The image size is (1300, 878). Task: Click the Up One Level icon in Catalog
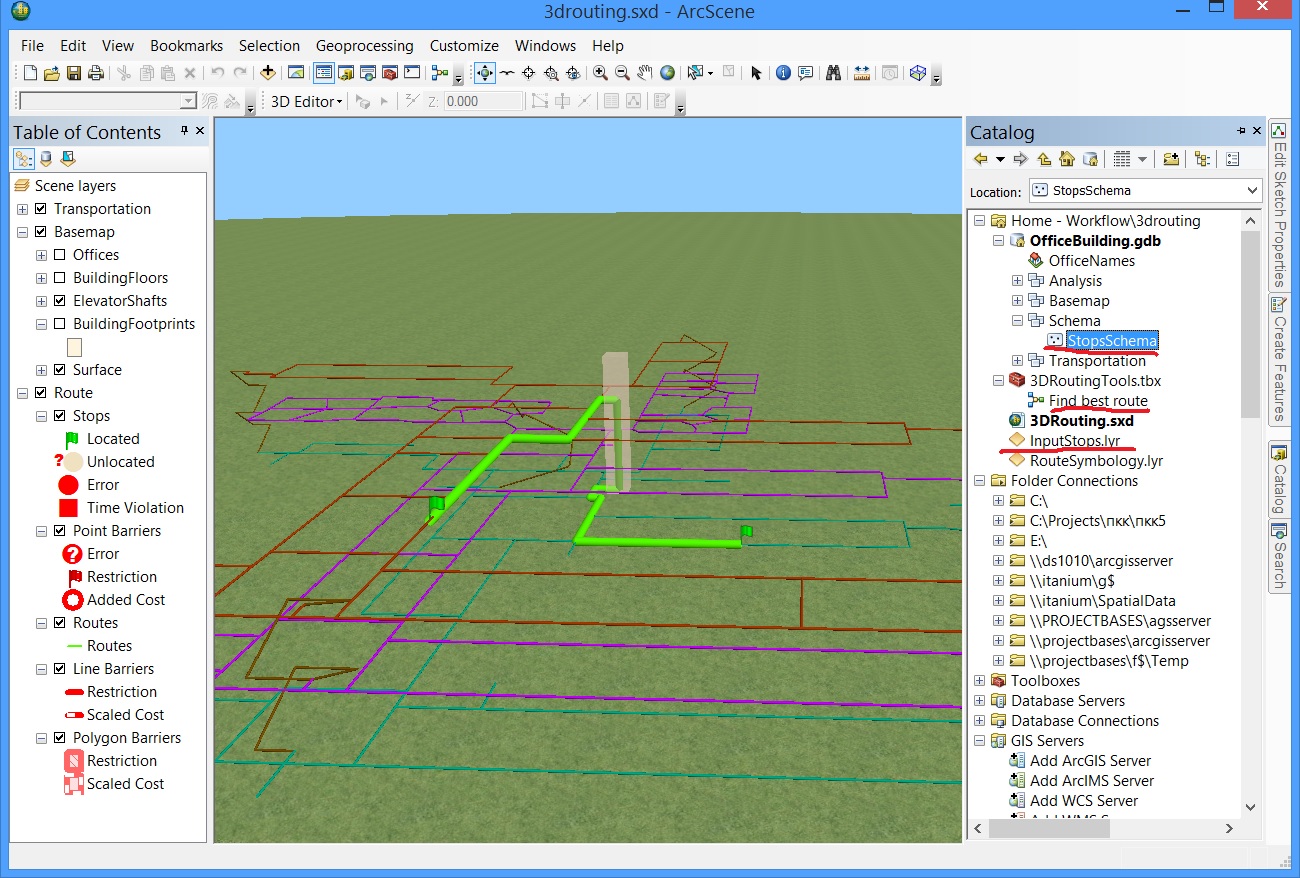tap(1044, 159)
